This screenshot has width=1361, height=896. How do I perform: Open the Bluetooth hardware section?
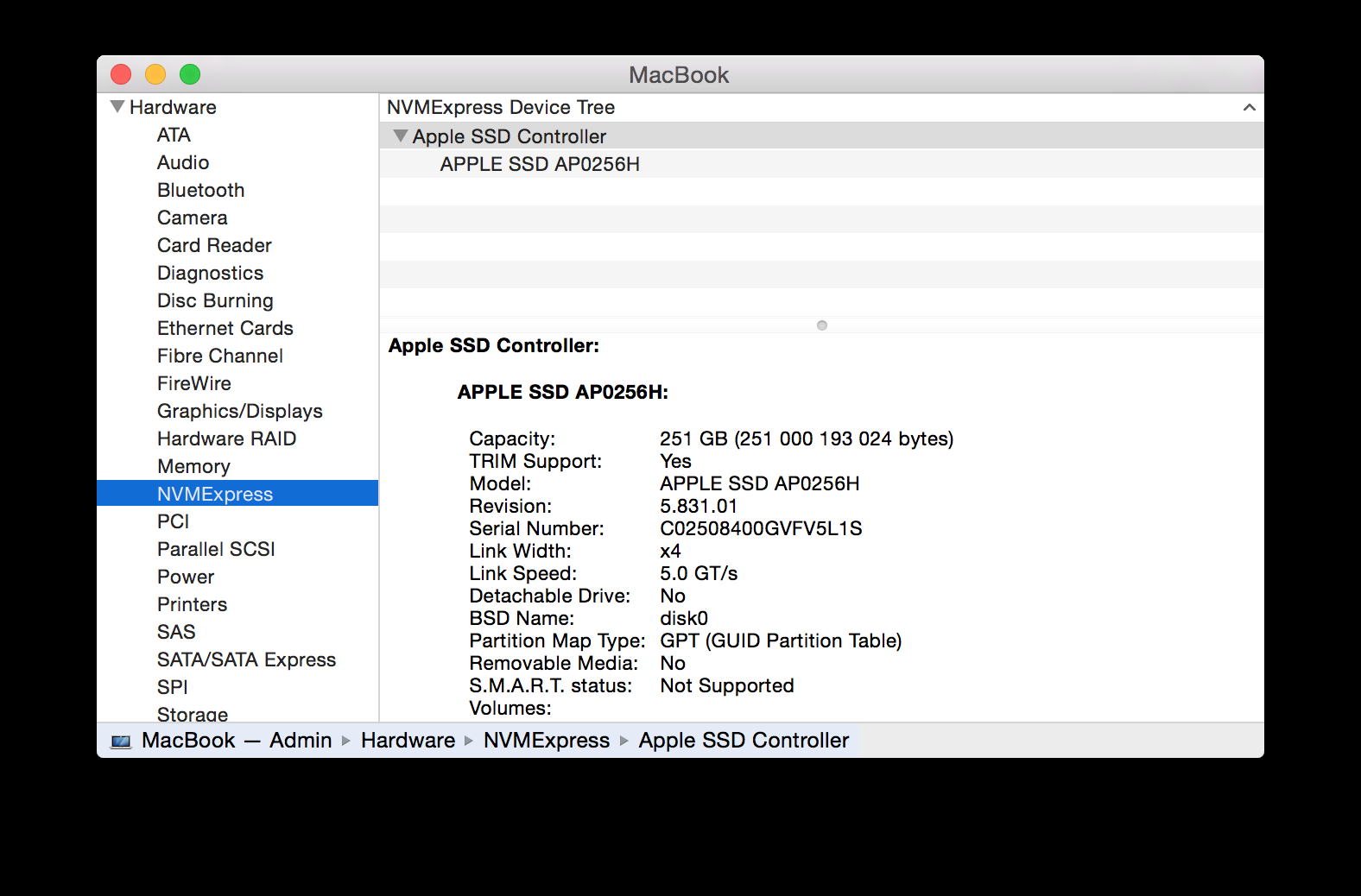[x=201, y=190]
